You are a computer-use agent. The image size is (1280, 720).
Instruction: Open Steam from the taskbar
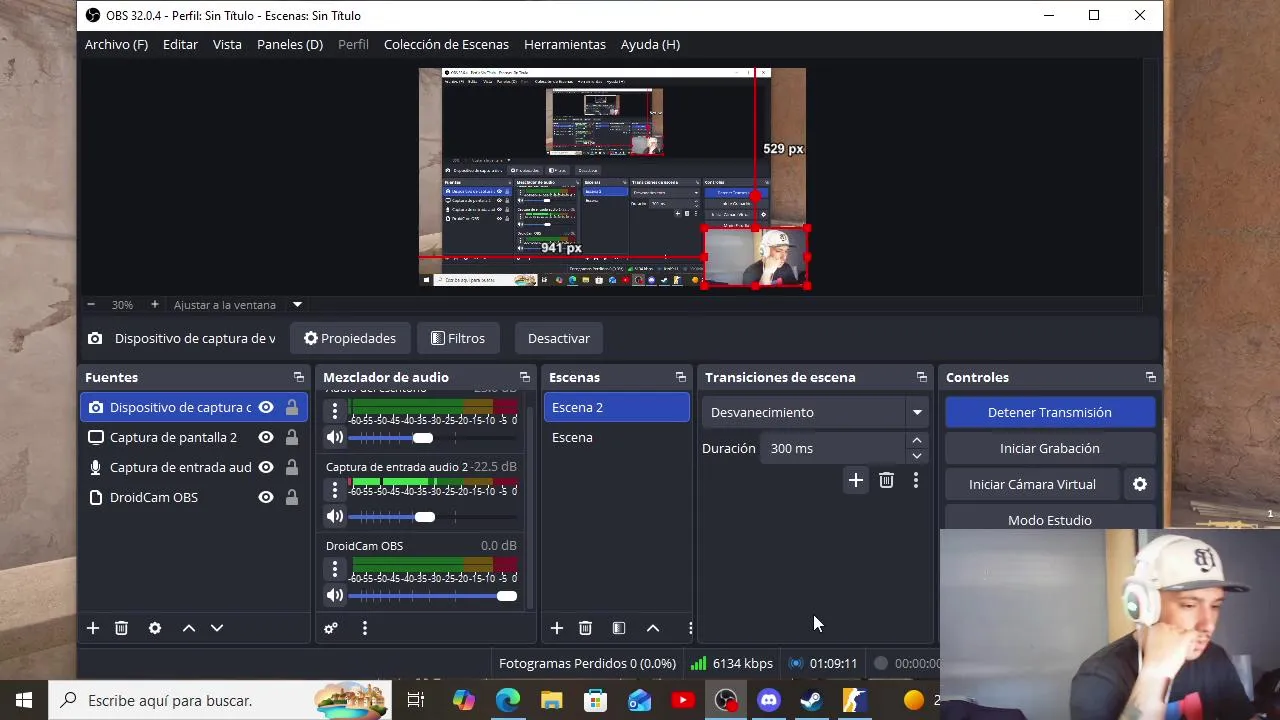[812, 700]
